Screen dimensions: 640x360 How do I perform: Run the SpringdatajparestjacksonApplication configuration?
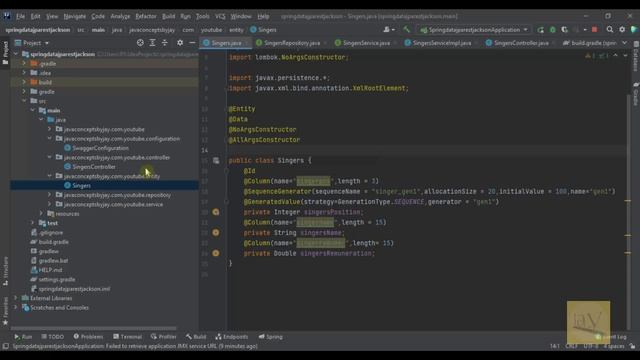pyautogui.click(x=540, y=29)
